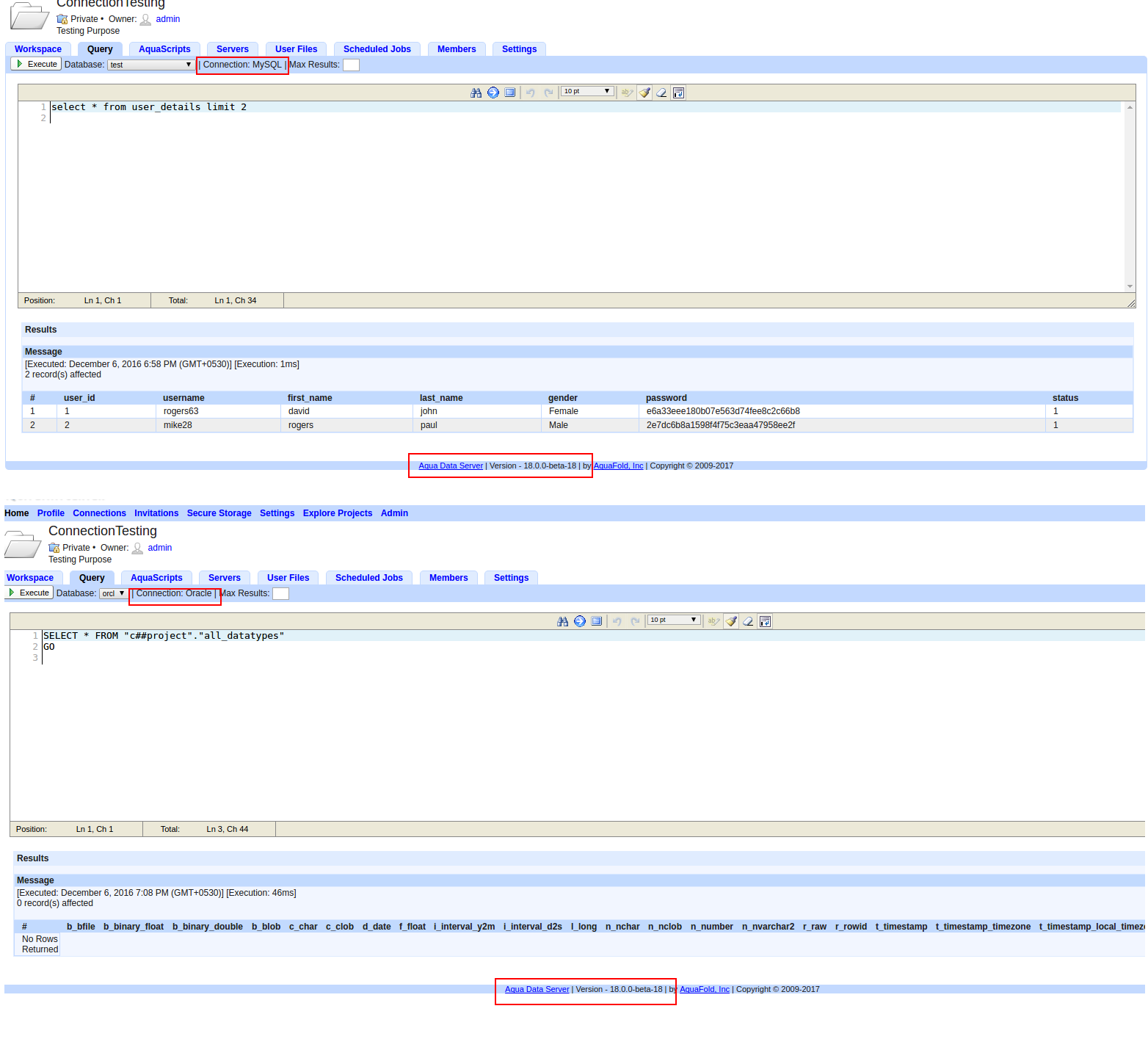Open the Settings tab in upper project panel
The height and width of the screenshot is (1050, 1148).
(x=520, y=49)
